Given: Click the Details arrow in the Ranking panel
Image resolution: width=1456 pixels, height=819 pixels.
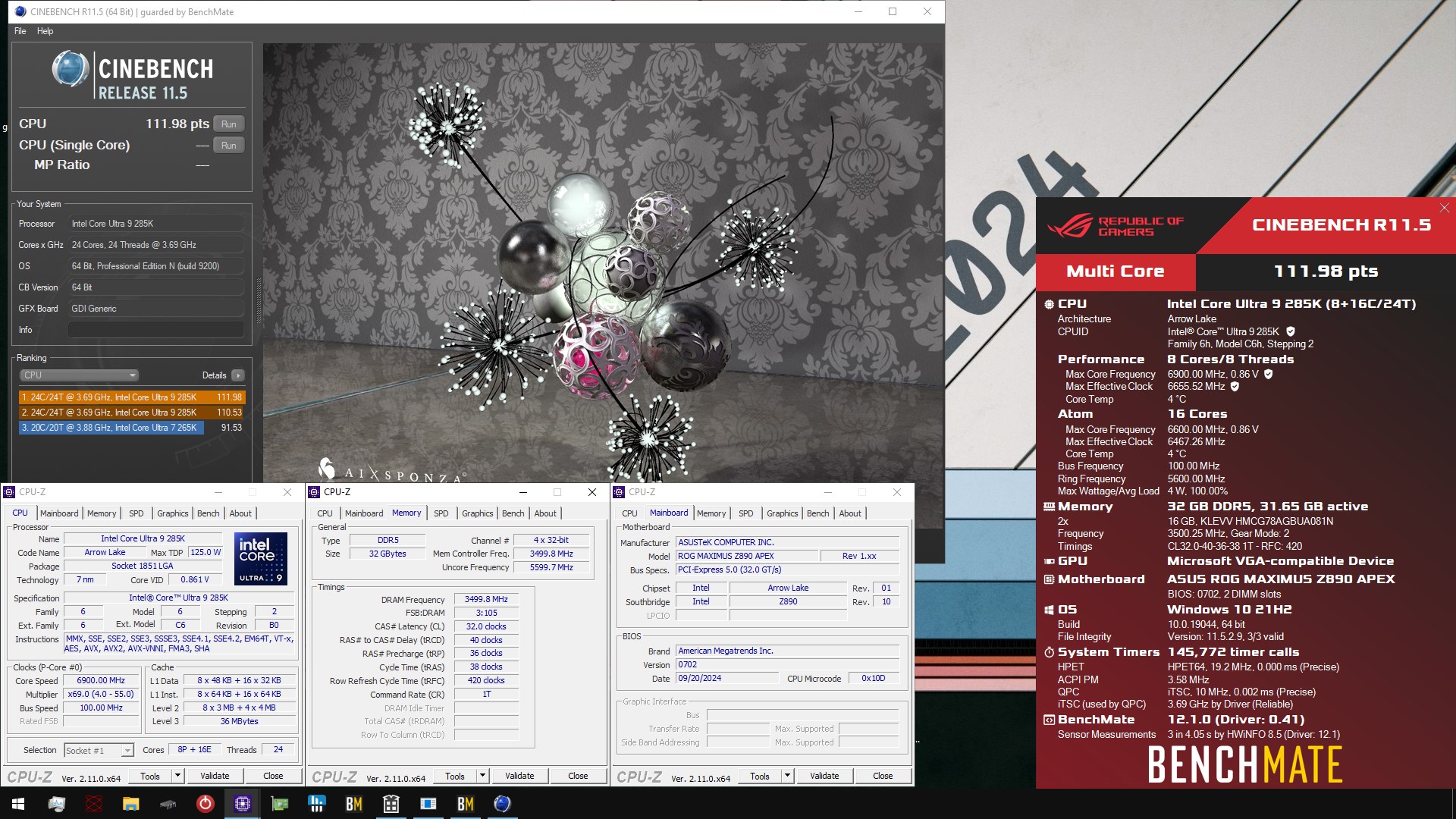Looking at the screenshot, I should (x=238, y=375).
